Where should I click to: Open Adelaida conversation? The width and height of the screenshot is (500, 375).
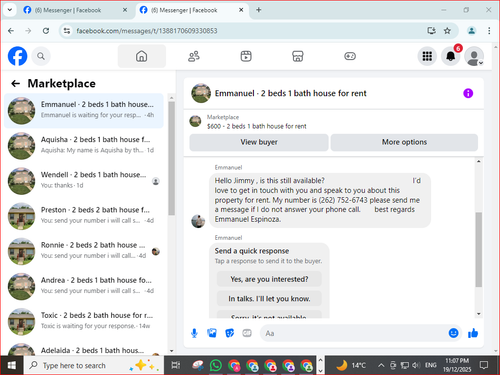pos(84,349)
